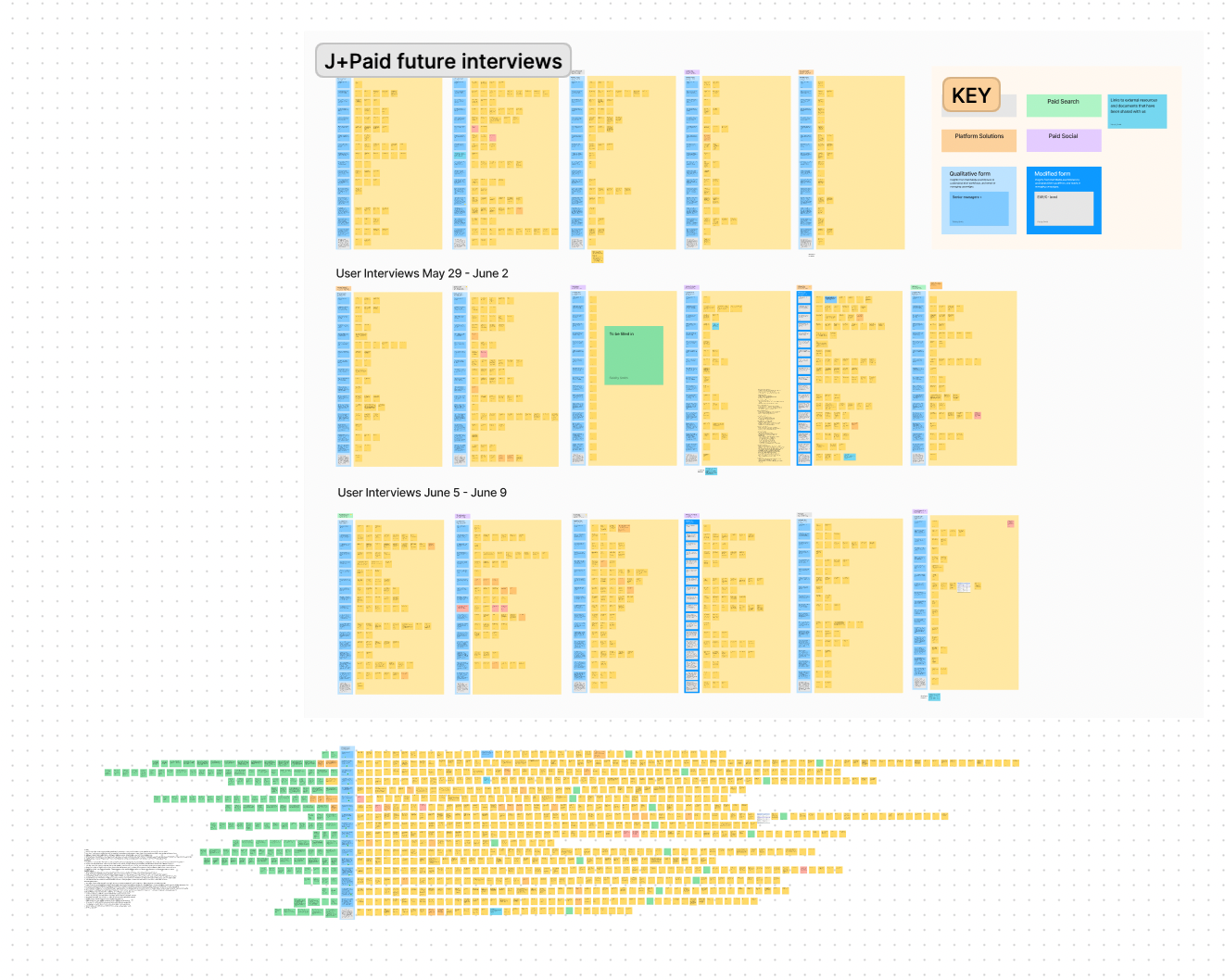The height and width of the screenshot is (980, 1225).
Task: Select 'User Interviews May 29 - June 2' heading
Action: (422, 273)
